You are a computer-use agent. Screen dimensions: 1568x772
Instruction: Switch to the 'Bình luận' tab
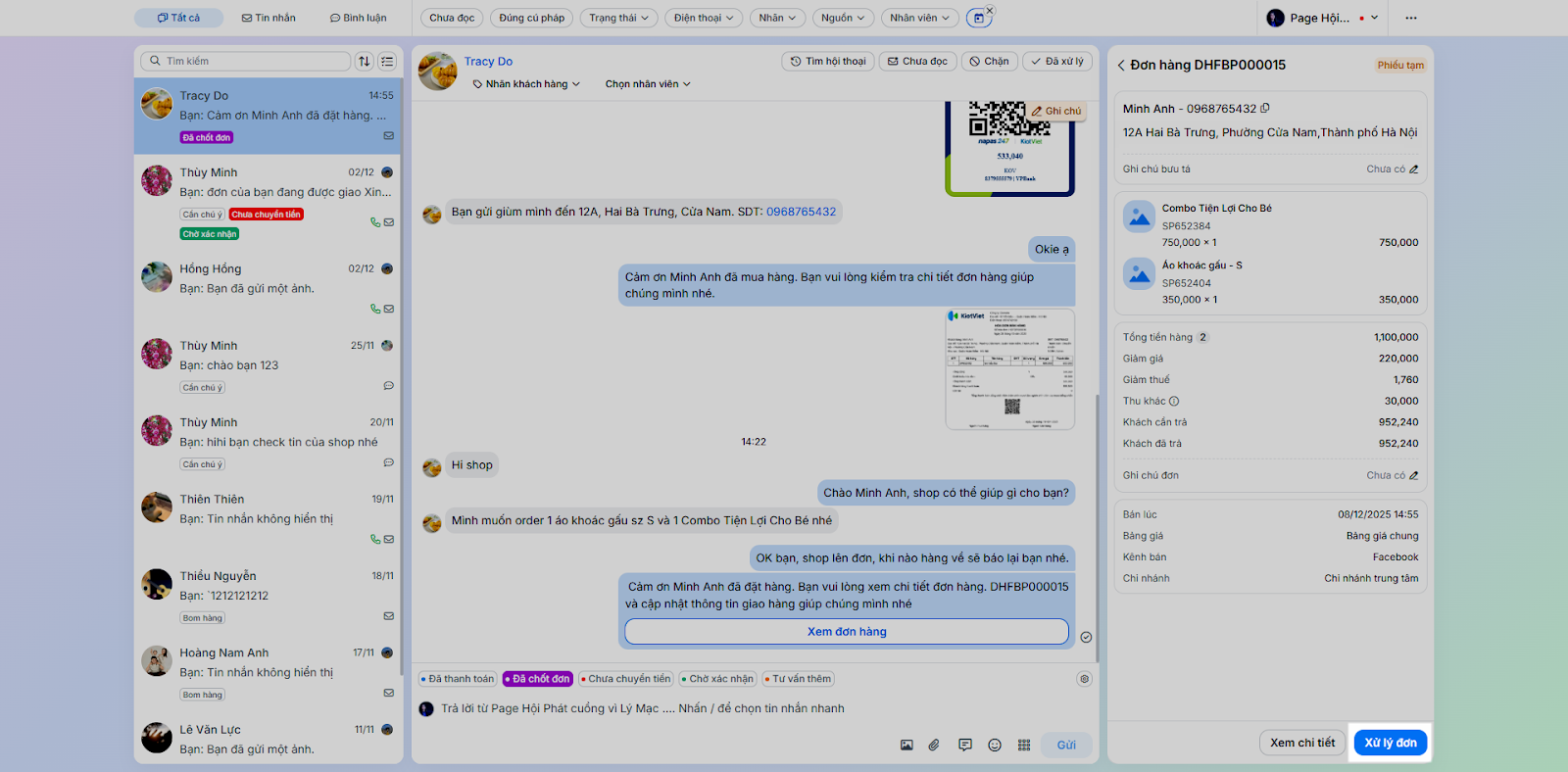[x=358, y=18]
